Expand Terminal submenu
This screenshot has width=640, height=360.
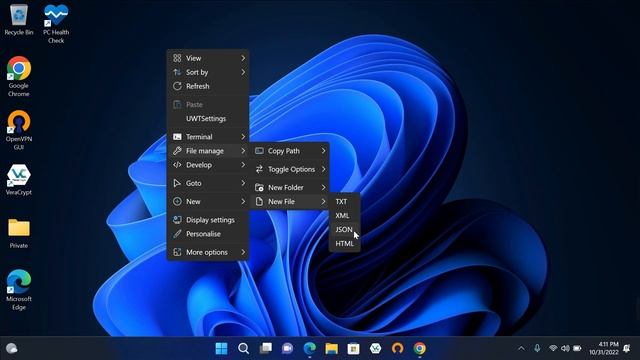tap(208, 137)
